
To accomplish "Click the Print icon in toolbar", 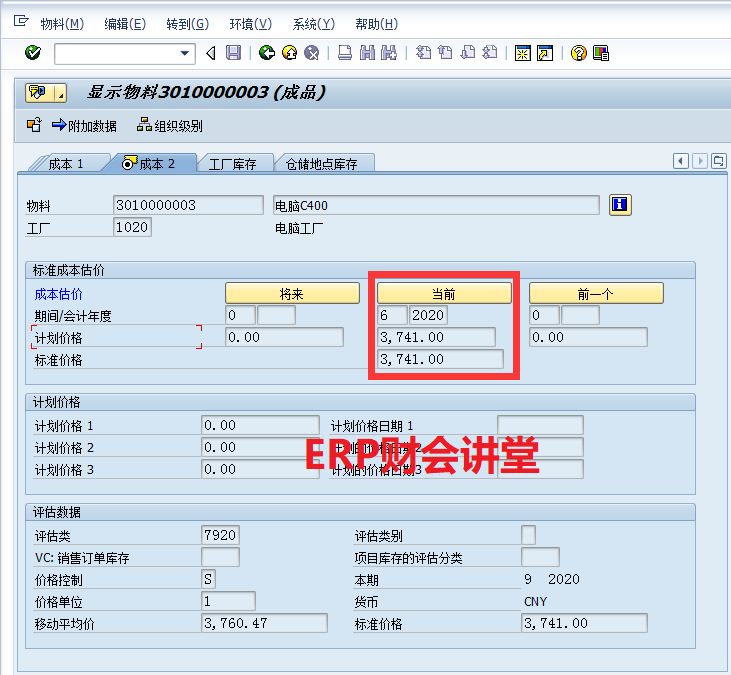I will [345, 53].
